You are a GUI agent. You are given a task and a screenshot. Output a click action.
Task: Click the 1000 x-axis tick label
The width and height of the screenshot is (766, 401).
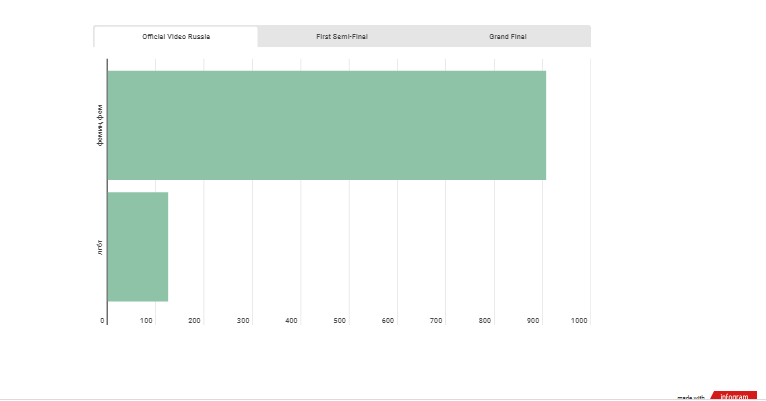(x=580, y=321)
